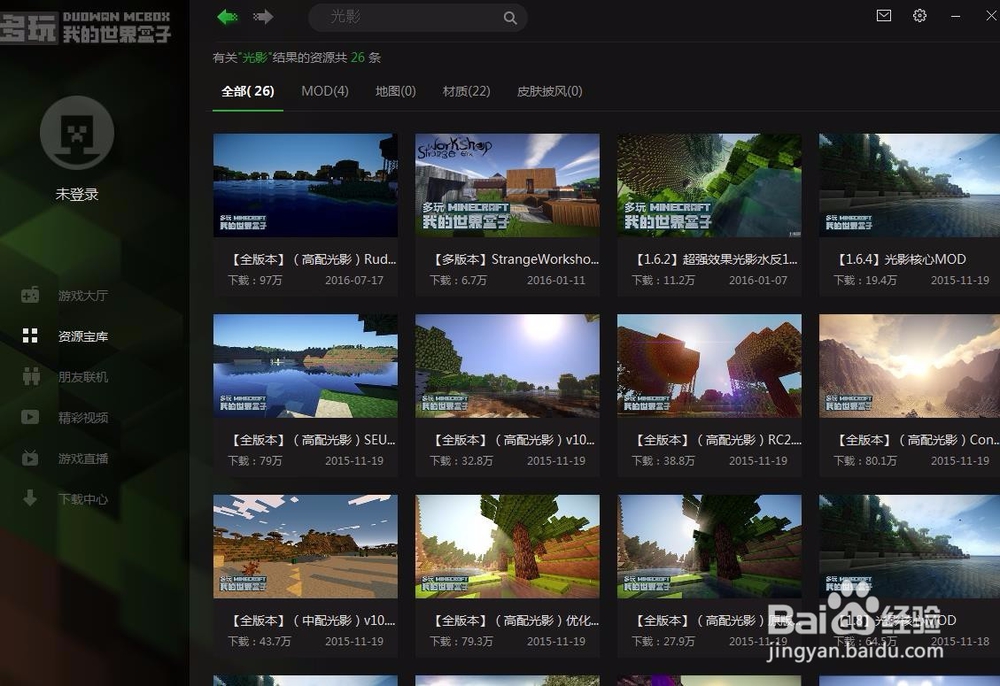Viewport: 1000px width, 686px height.
Task: Click the creeper avatar profile picture
Action: coord(77,133)
